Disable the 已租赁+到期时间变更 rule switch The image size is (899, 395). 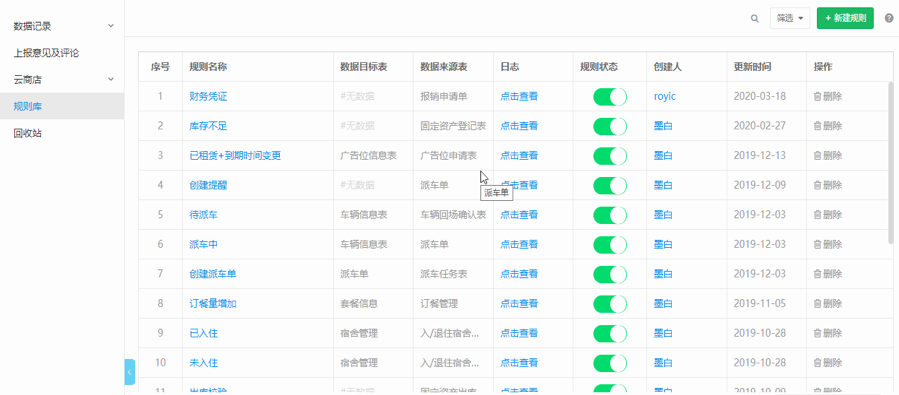(610, 155)
